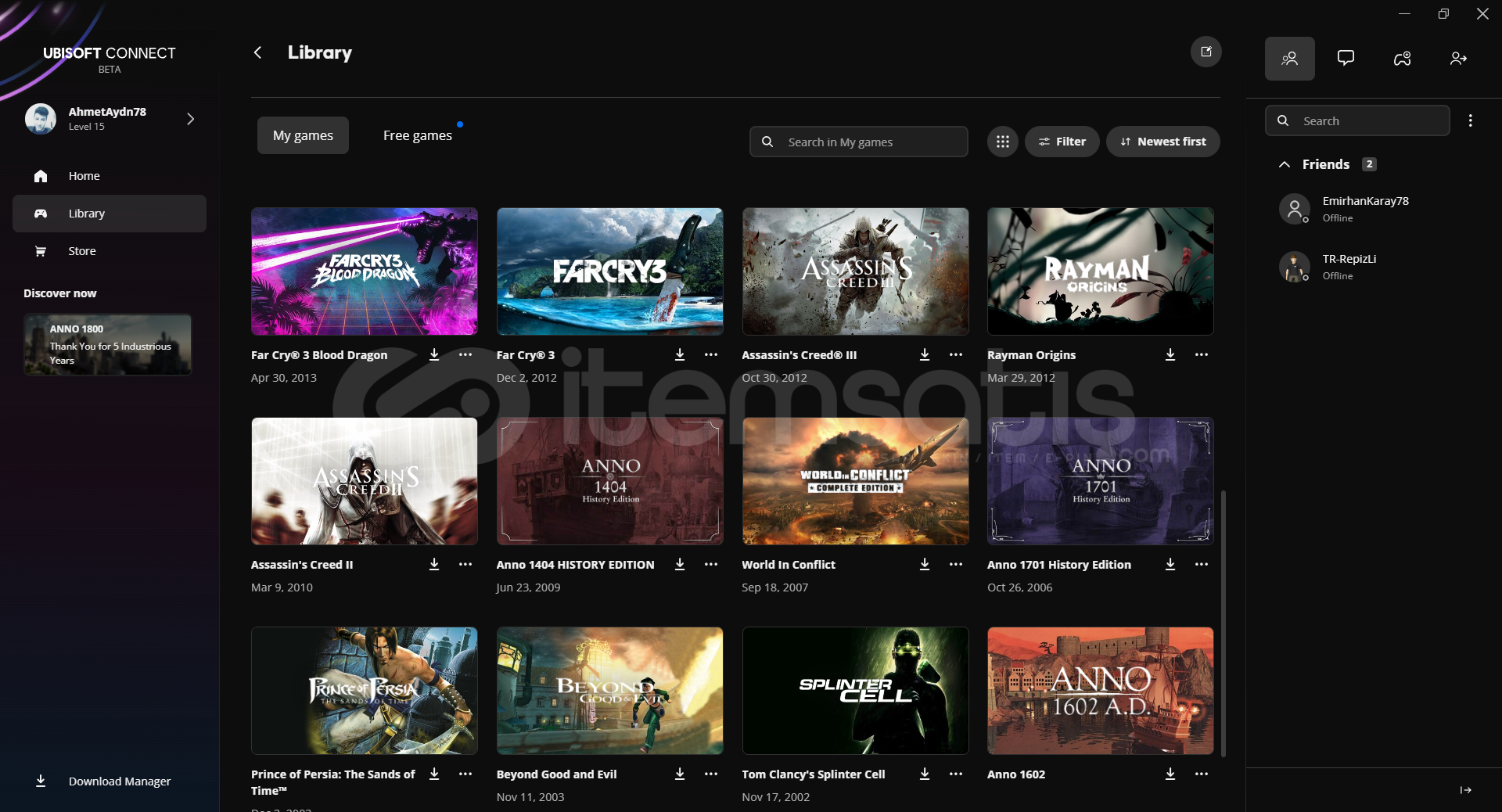Download Assassin's Creed II
This screenshot has width=1502, height=812.
[x=434, y=564]
